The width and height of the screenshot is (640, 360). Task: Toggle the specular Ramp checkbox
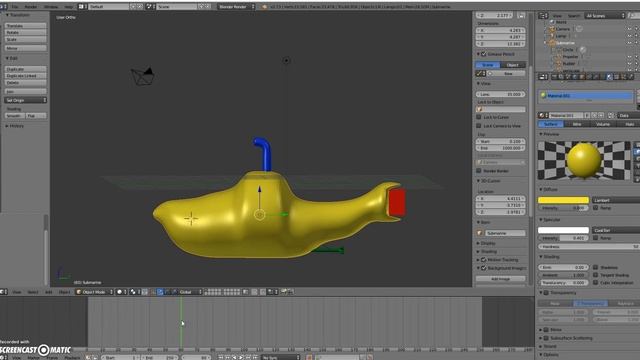(596, 238)
